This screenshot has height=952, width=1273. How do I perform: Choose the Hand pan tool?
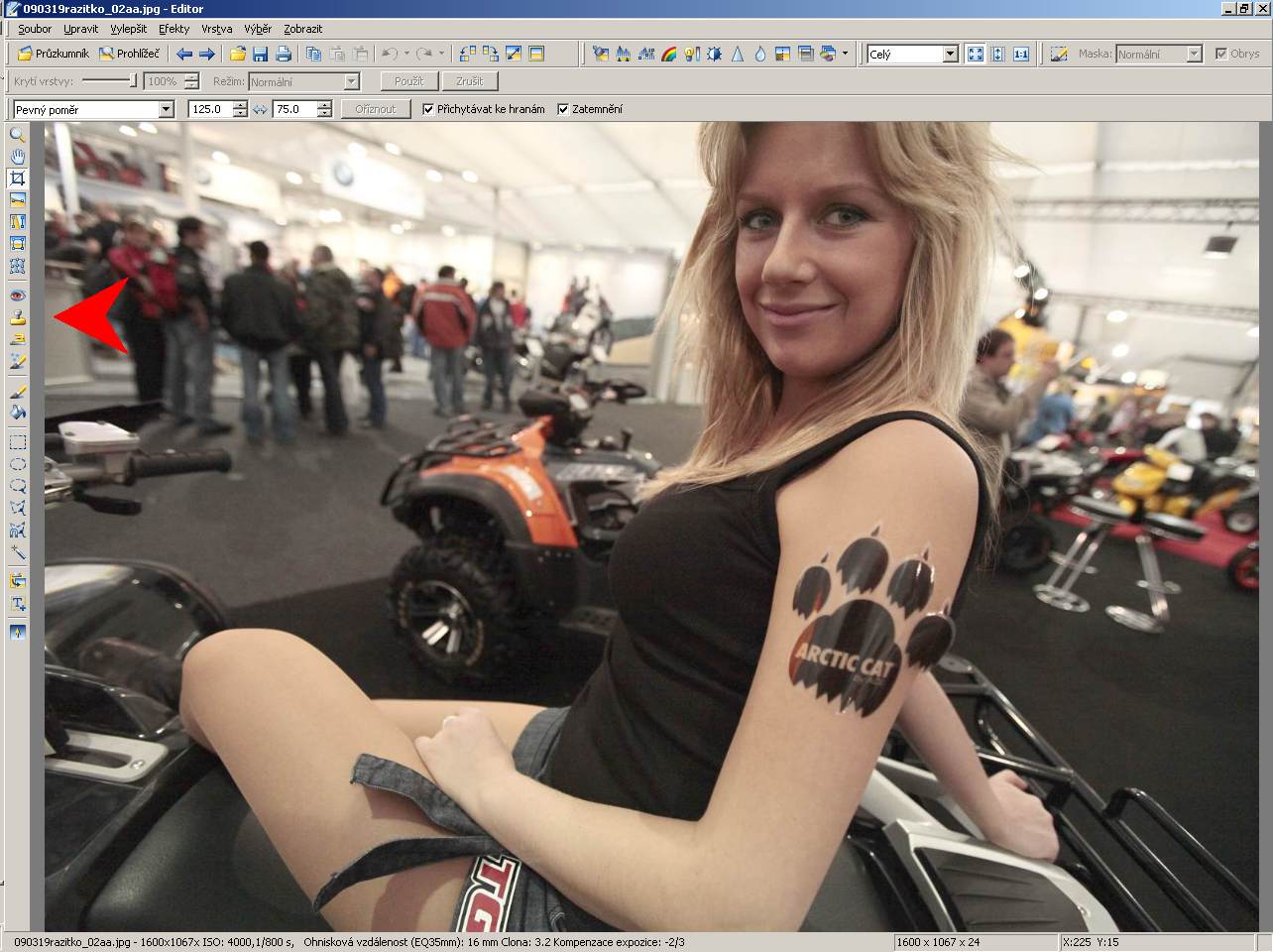(18, 157)
